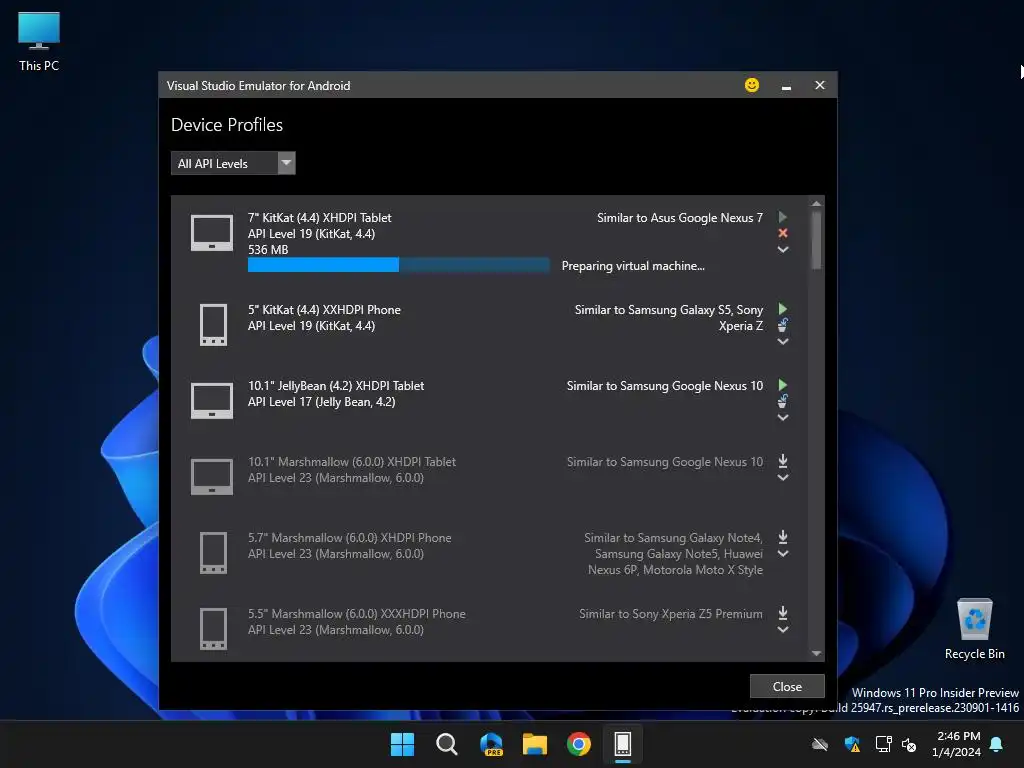Image resolution: width=1024 pixels, height=768 pixels.
Task: Click the Android emulator taskbar icon
Action: 623,744
